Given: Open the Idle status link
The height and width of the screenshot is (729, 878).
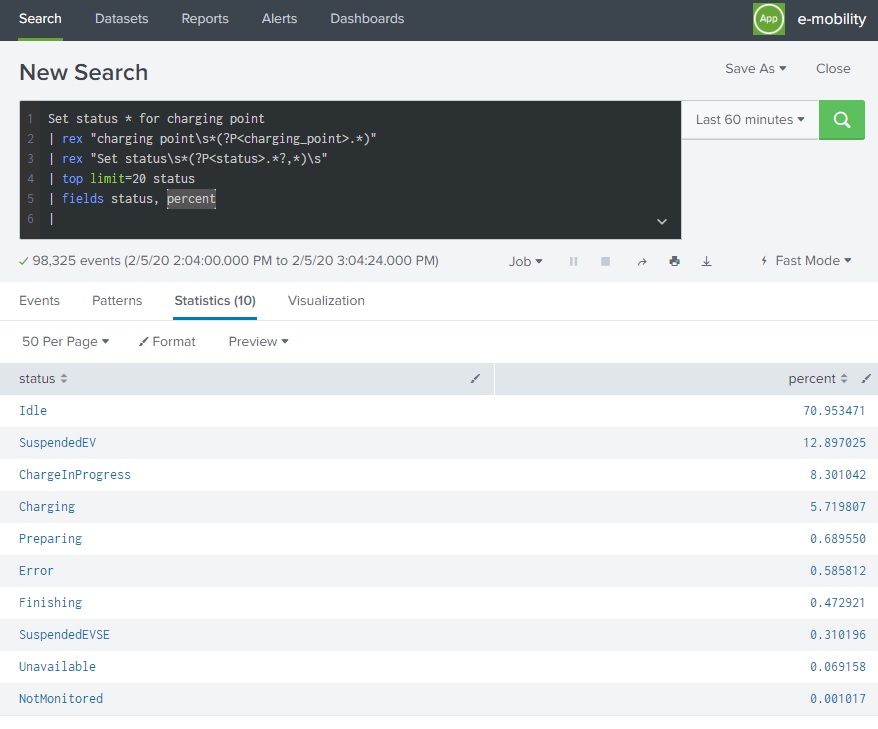Looking at the screenshot, I should click(x=31, y=410).
